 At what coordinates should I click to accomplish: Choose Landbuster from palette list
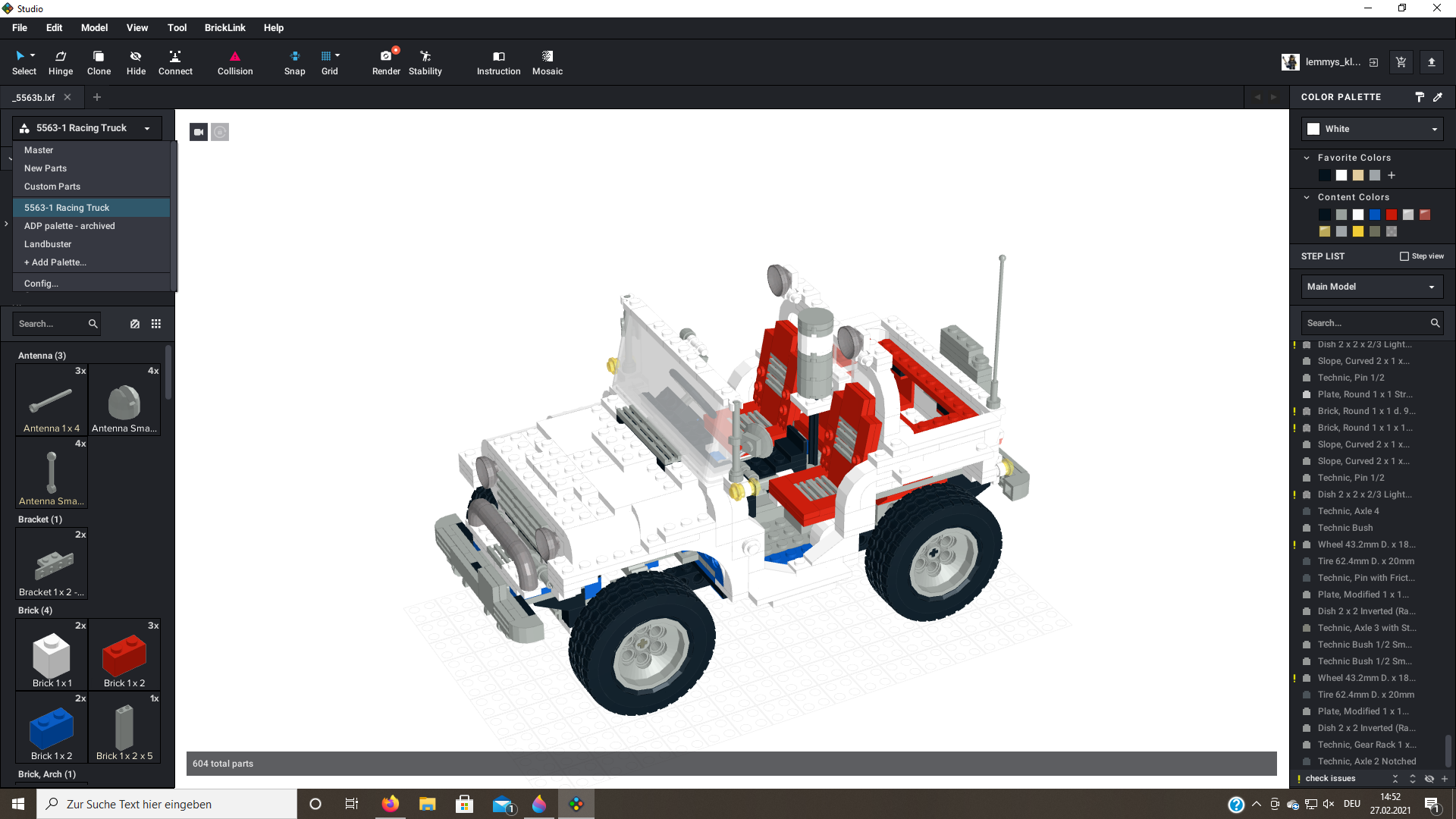pyautogui.click(x=48, y=244)
